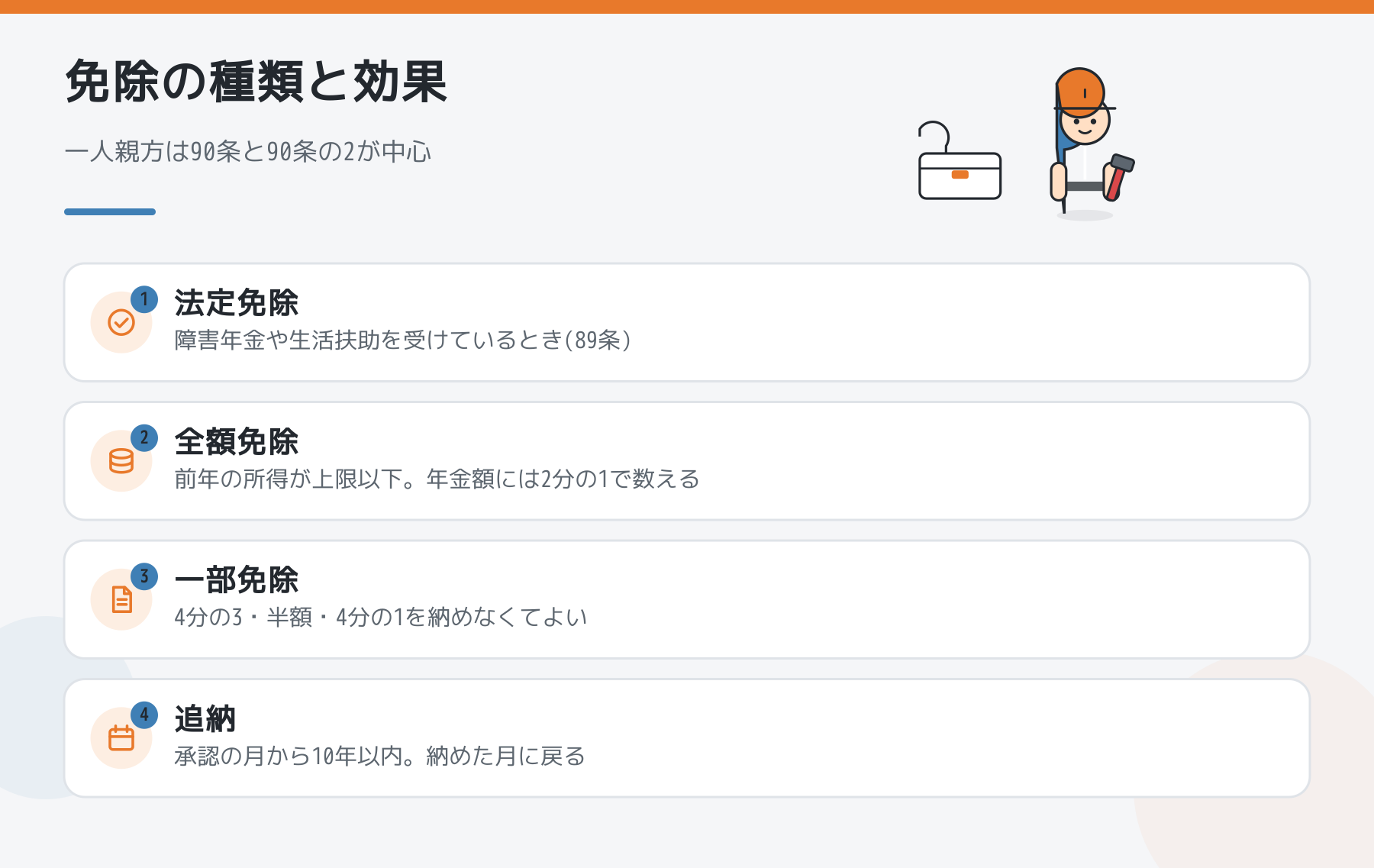This screenshot has height=868, width=1374.
Task: Click the worker with hammer illustration
Action: 1092,143
